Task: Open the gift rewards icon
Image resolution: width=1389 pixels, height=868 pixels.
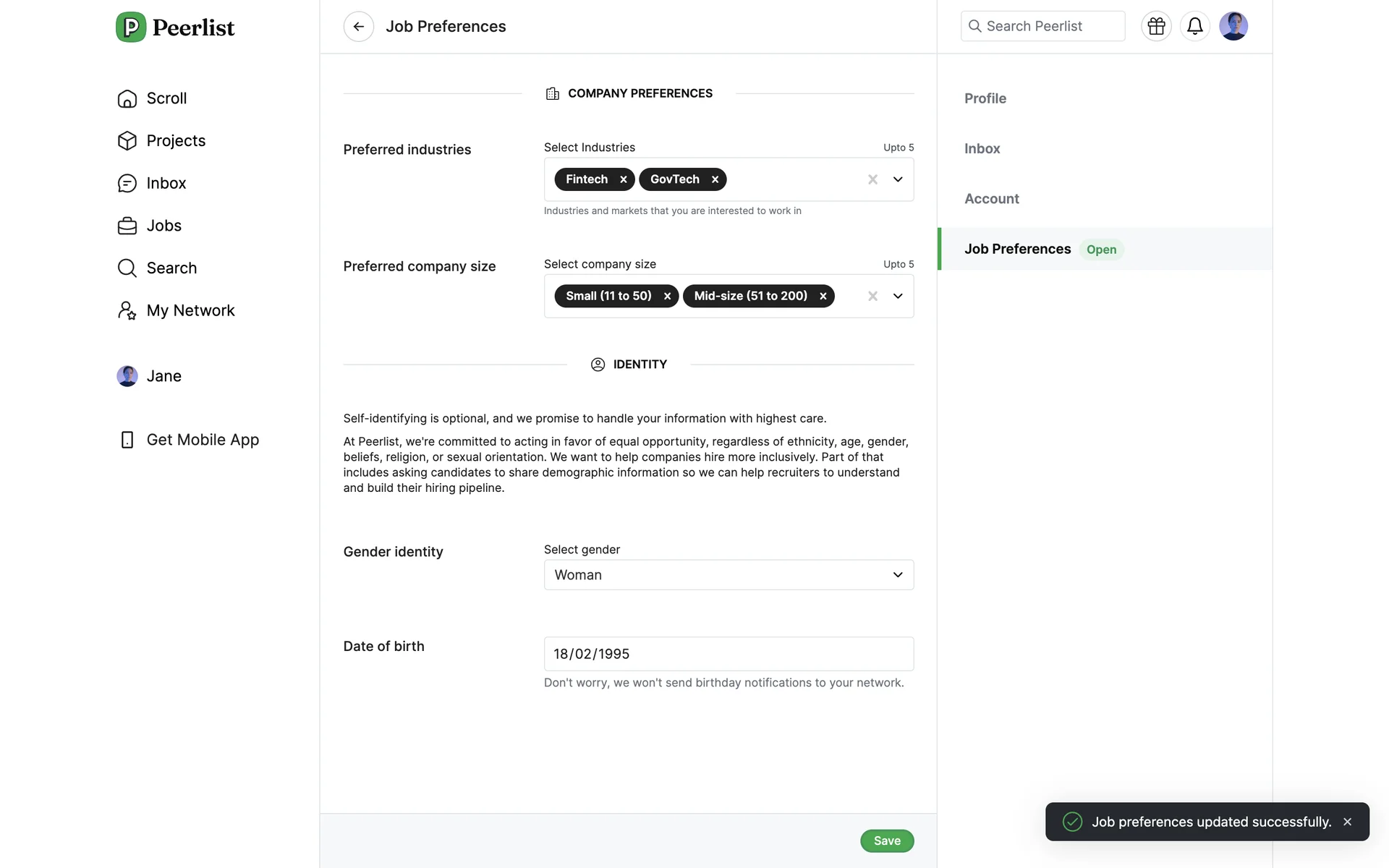Action: (x=1156, y=27)
